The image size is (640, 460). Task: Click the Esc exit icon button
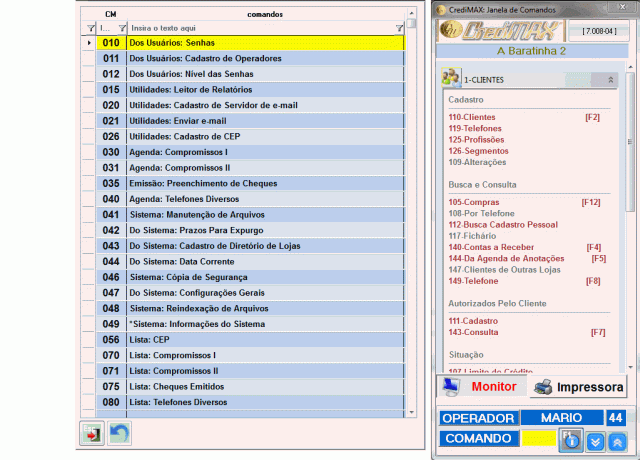(92, 435)
